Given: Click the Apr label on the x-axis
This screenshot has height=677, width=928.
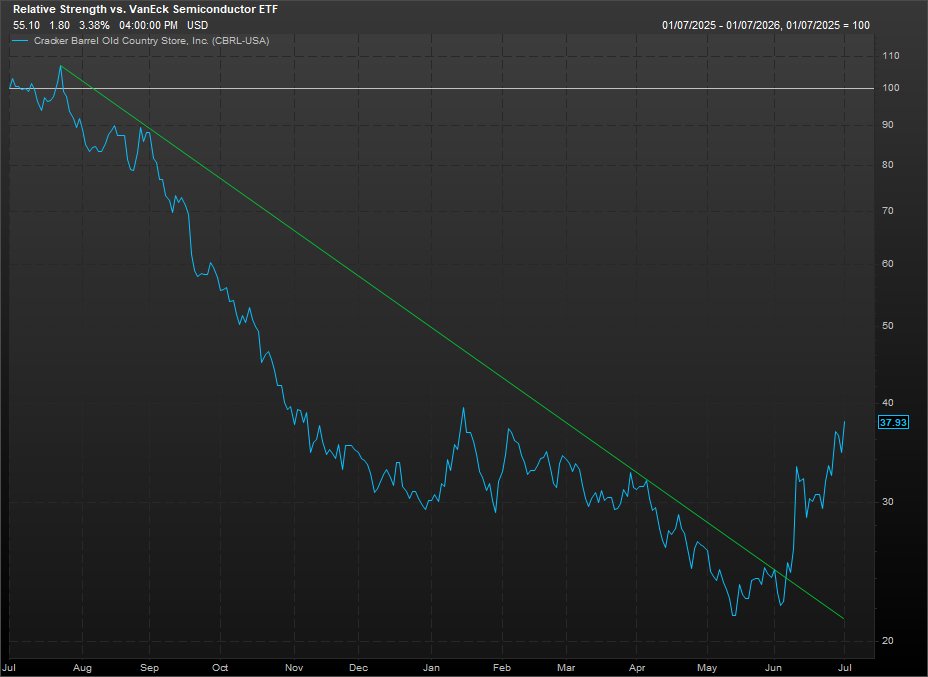Looking at the screenshot, I should pos(637,668).
